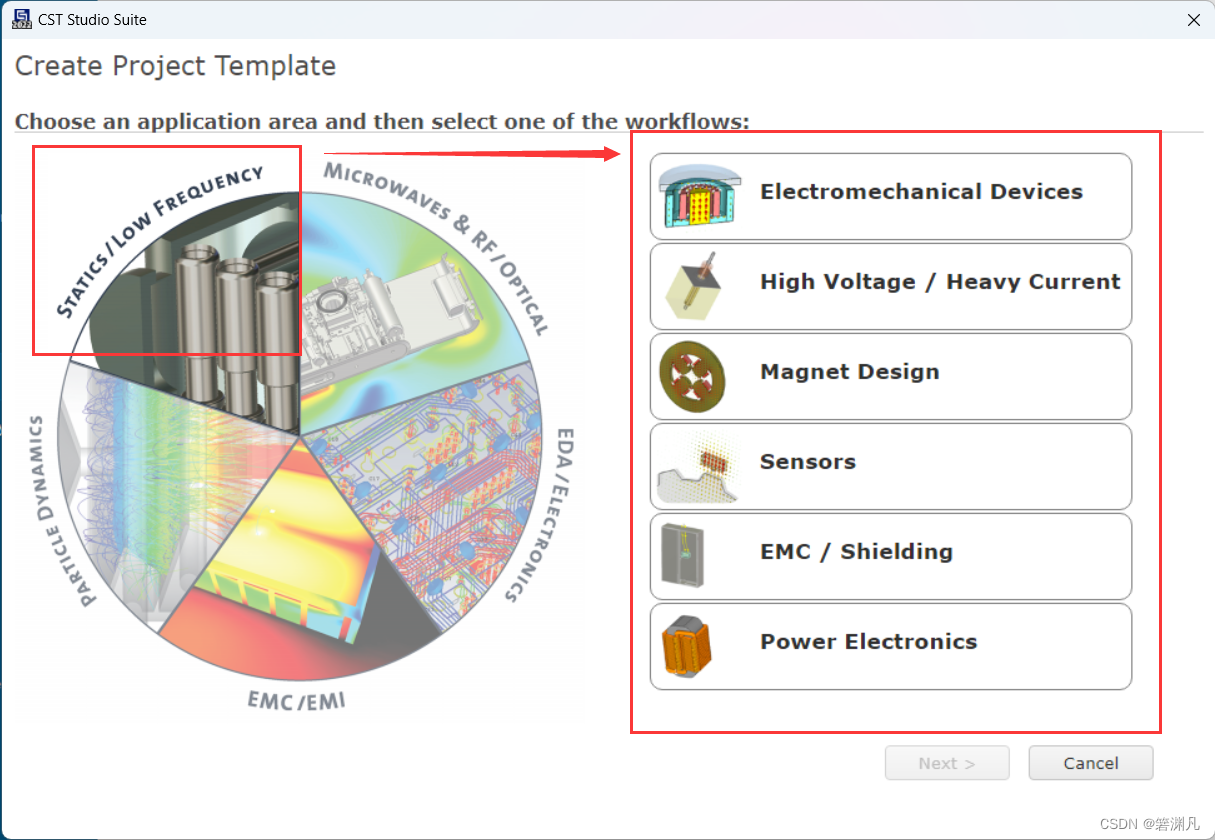Click the Sensors workflow icon
1215x840 pixels.
click(x=697, y=470)
